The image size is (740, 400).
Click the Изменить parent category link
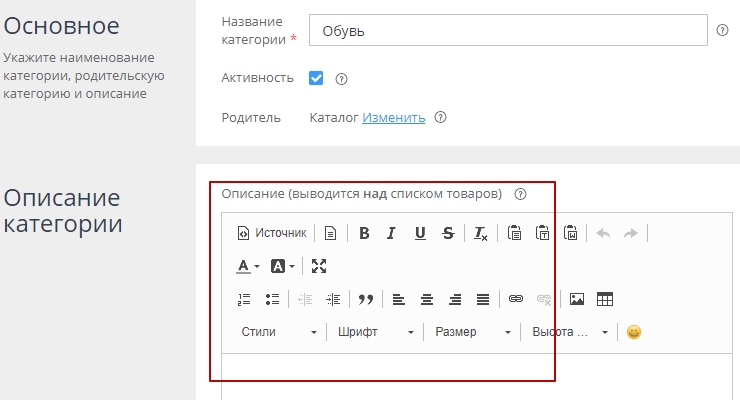pyautogui.click(x=394, y=117)
